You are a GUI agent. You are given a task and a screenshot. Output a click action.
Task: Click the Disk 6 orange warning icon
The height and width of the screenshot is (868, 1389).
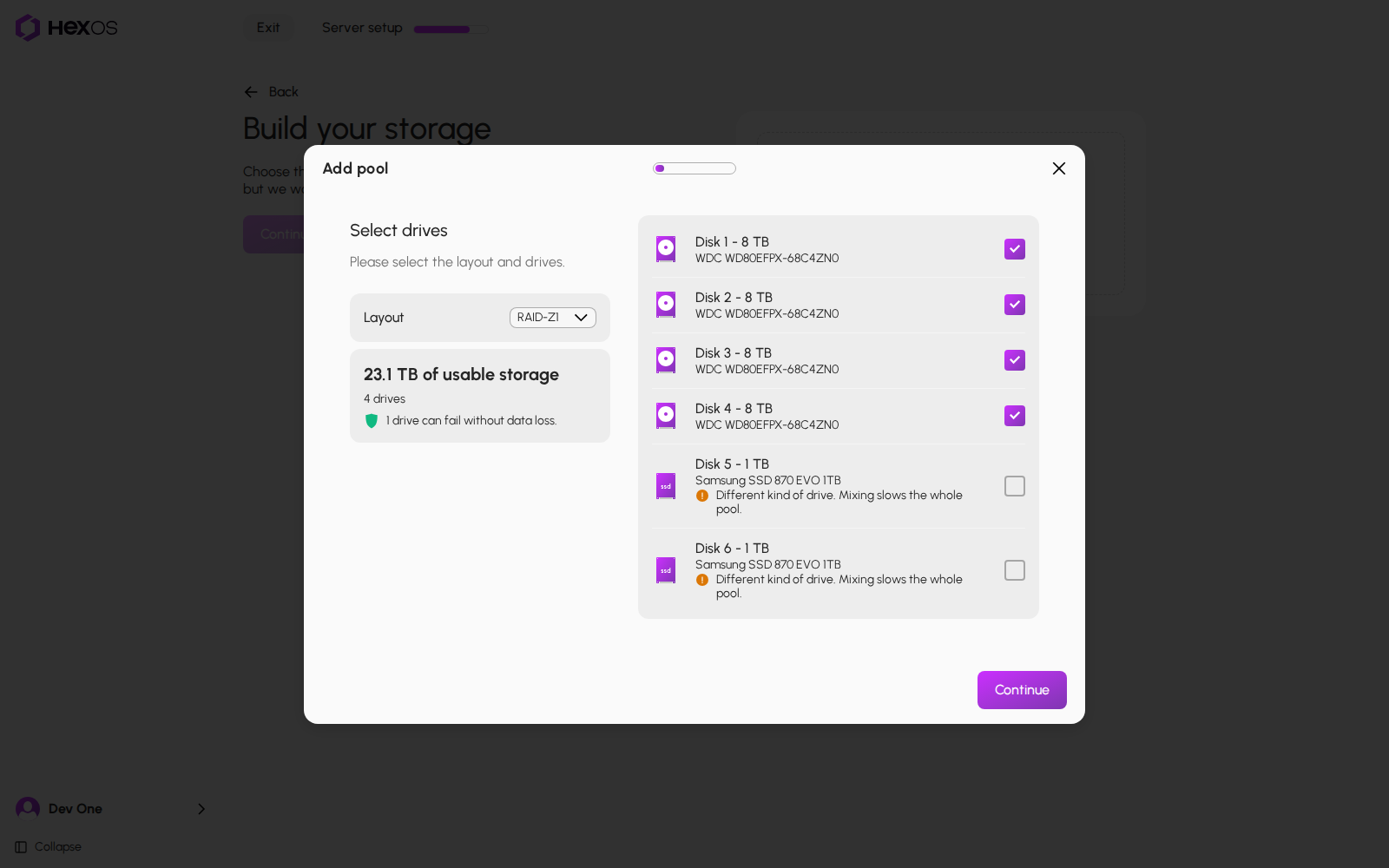(x=702, y=580)
